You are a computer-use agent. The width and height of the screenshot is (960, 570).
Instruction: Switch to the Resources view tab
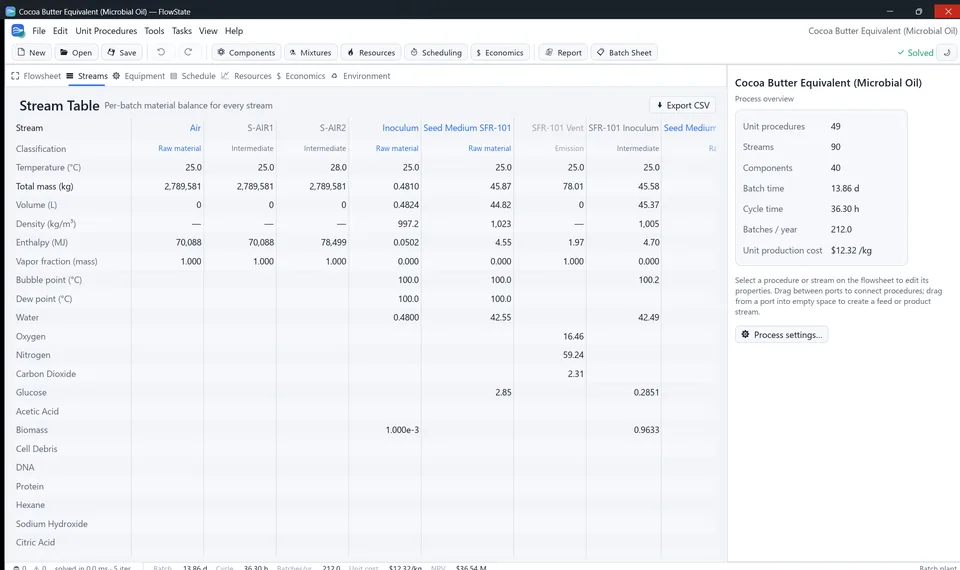[246, 76]
